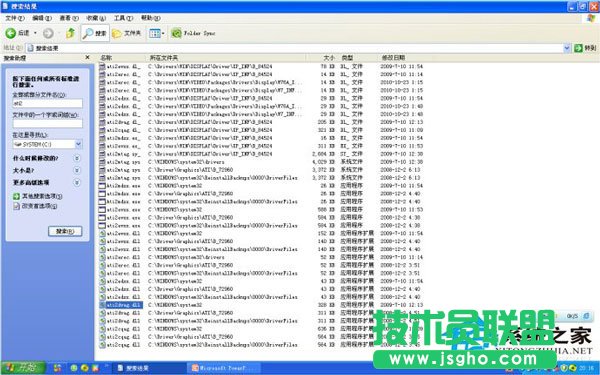
Task: Click the 搜索(R) search button
Action: click(65, 231)
